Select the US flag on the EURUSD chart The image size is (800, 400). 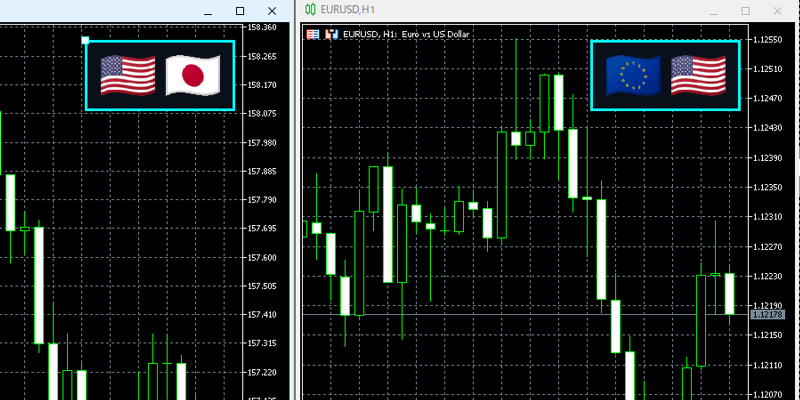tap(698, 76)
